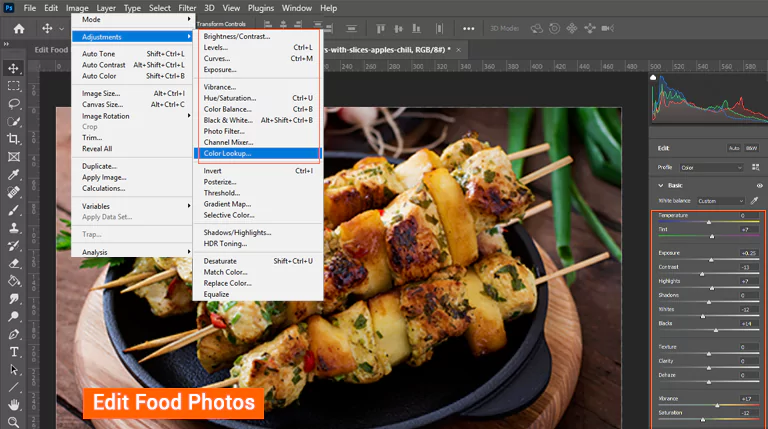The height and width of the screenshot is (429, 768).
Task: Close the document tab
Action: coord(458,50)
